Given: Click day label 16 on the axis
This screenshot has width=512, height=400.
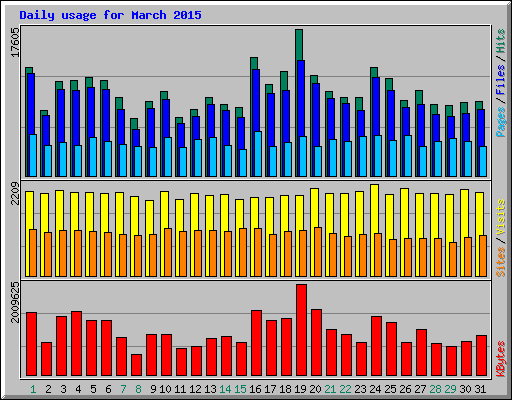Looking at the screenshot, I should pyautogui.click(x=255, y=389).
